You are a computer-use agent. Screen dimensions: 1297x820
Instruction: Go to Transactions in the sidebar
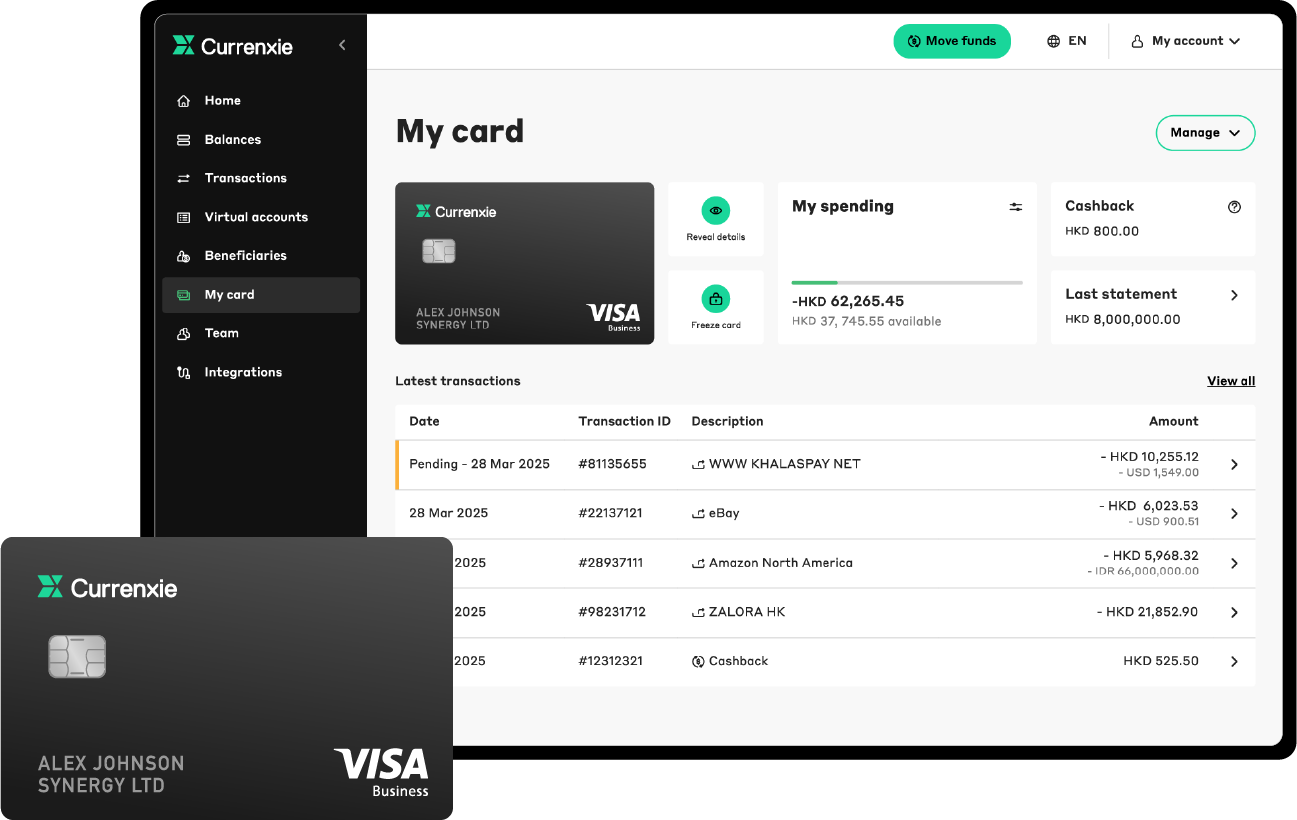click(x=245, y=178)
